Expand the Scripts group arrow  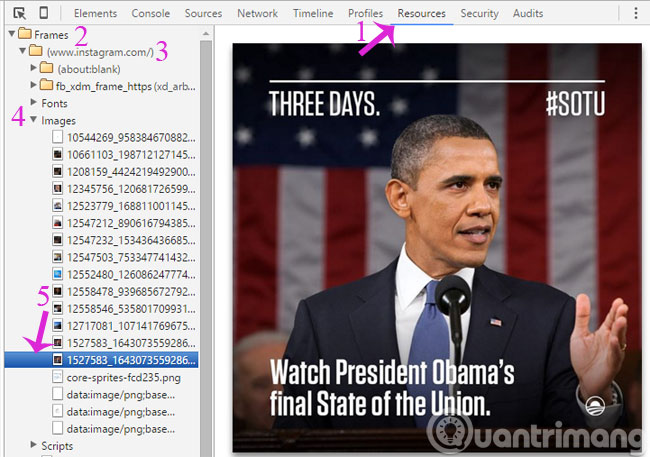(x=34, y=445)
